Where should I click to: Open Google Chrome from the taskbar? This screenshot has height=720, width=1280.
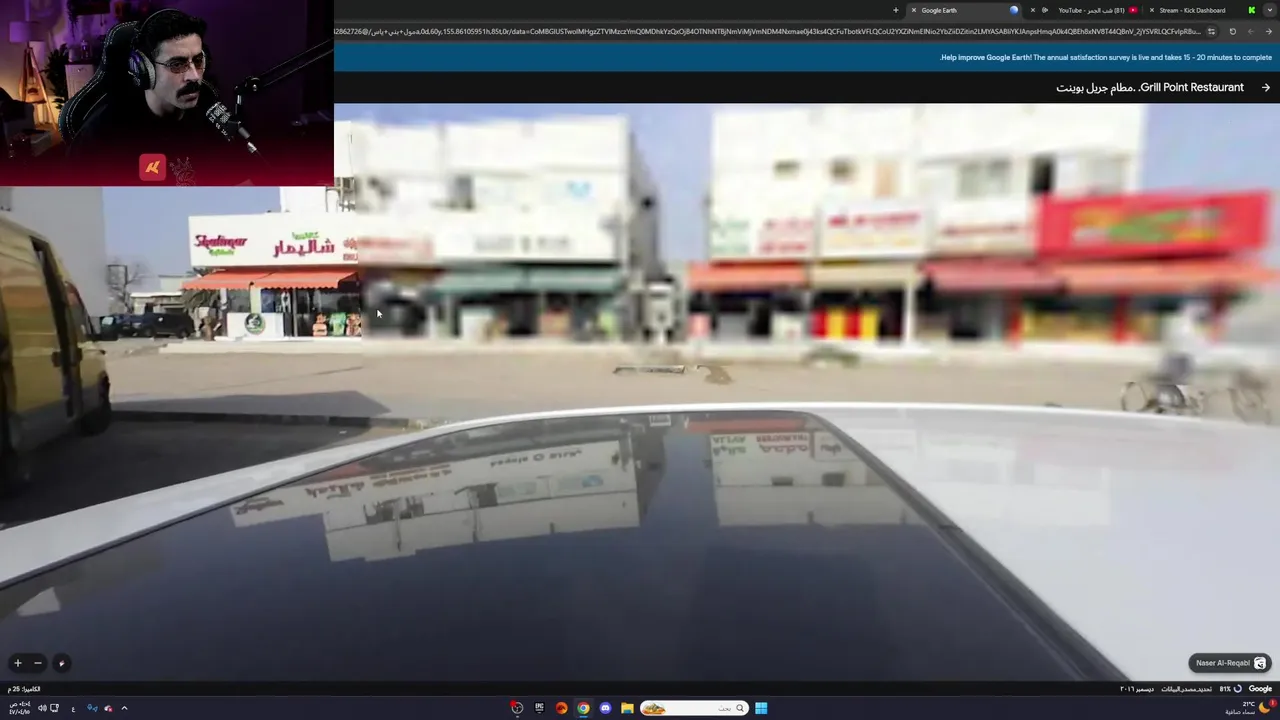(583, 708)
